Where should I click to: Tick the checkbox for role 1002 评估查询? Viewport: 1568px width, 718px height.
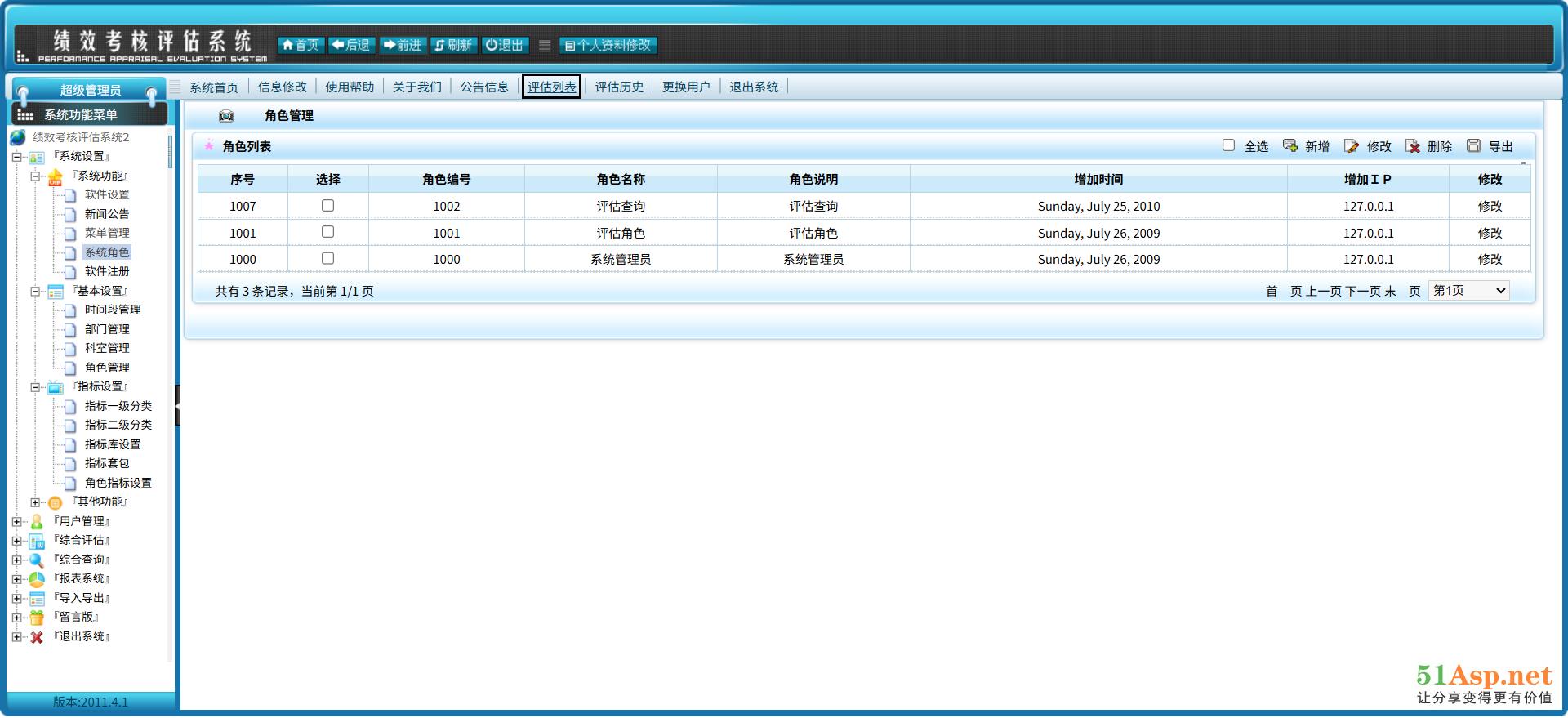coord(327,206)
